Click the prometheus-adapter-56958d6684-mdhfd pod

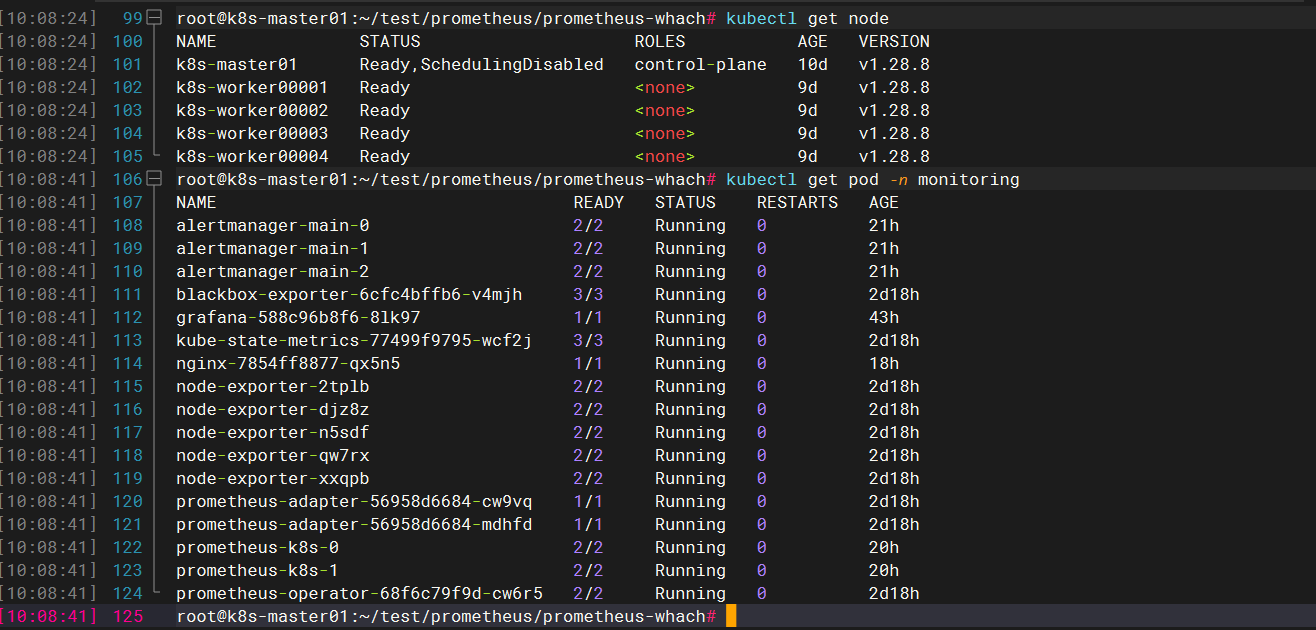coord(354,524)
